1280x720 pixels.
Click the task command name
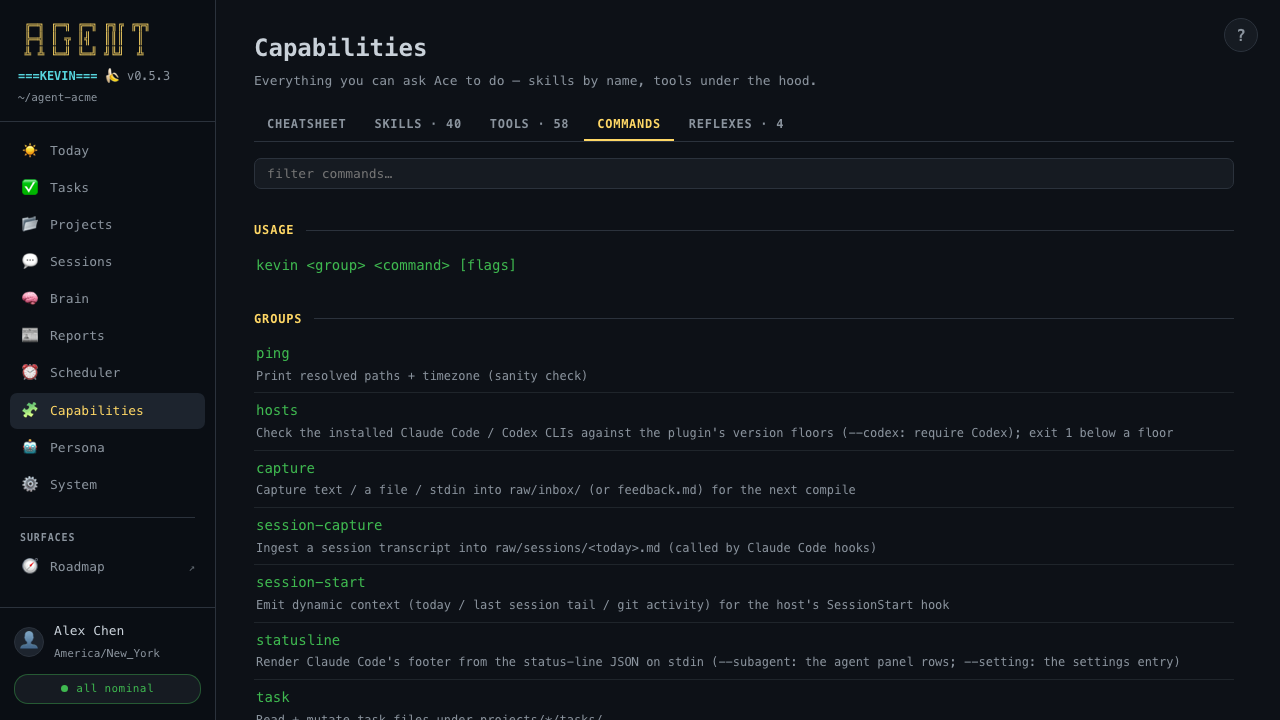(273, 697)
